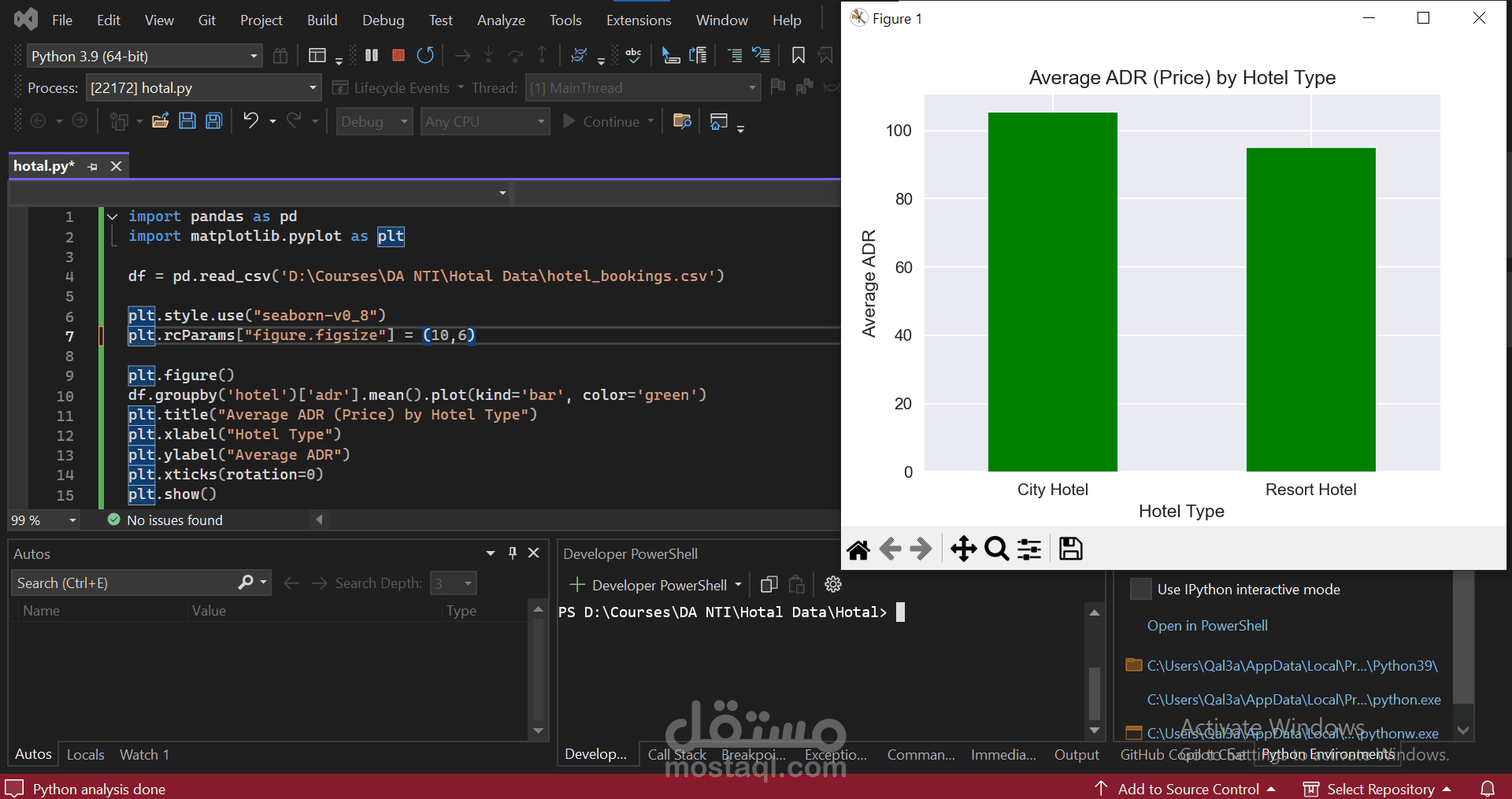Enable Use IPython interactive mode checkbox
The image size is (1512, 799).
point(1140,590)
